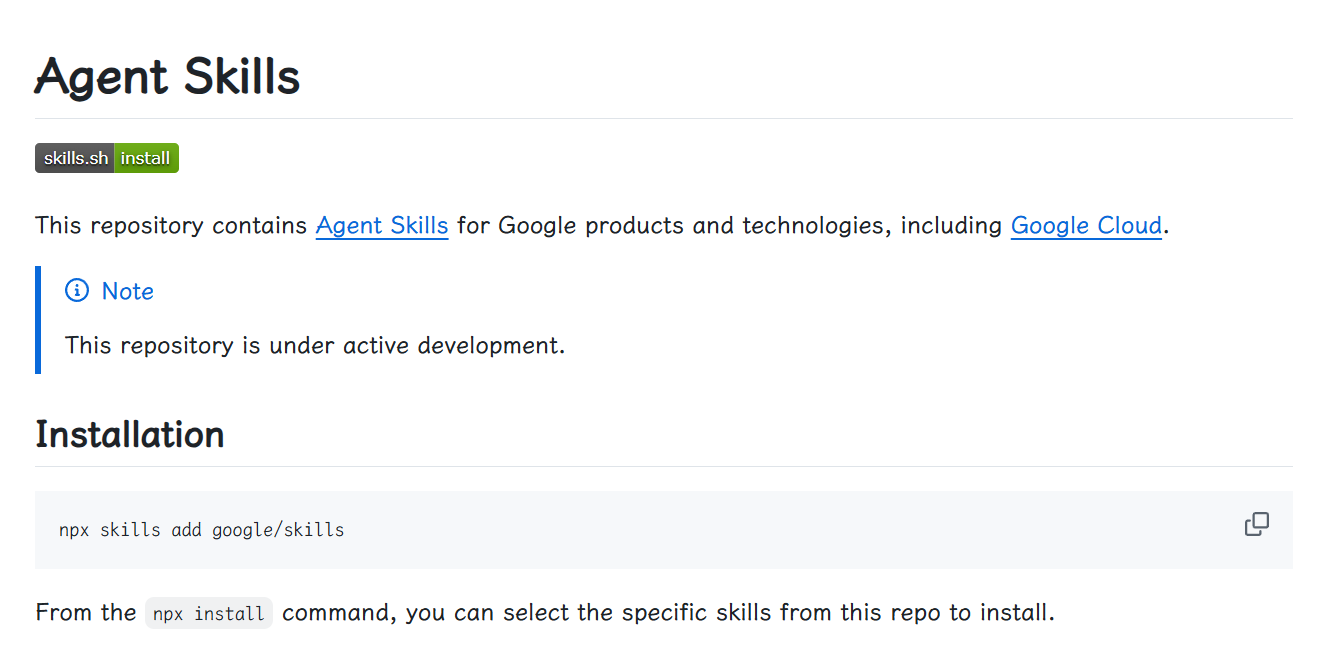Click the phrase This repository contains
This screenshot has height=665, width=1332.
(171, 226)
